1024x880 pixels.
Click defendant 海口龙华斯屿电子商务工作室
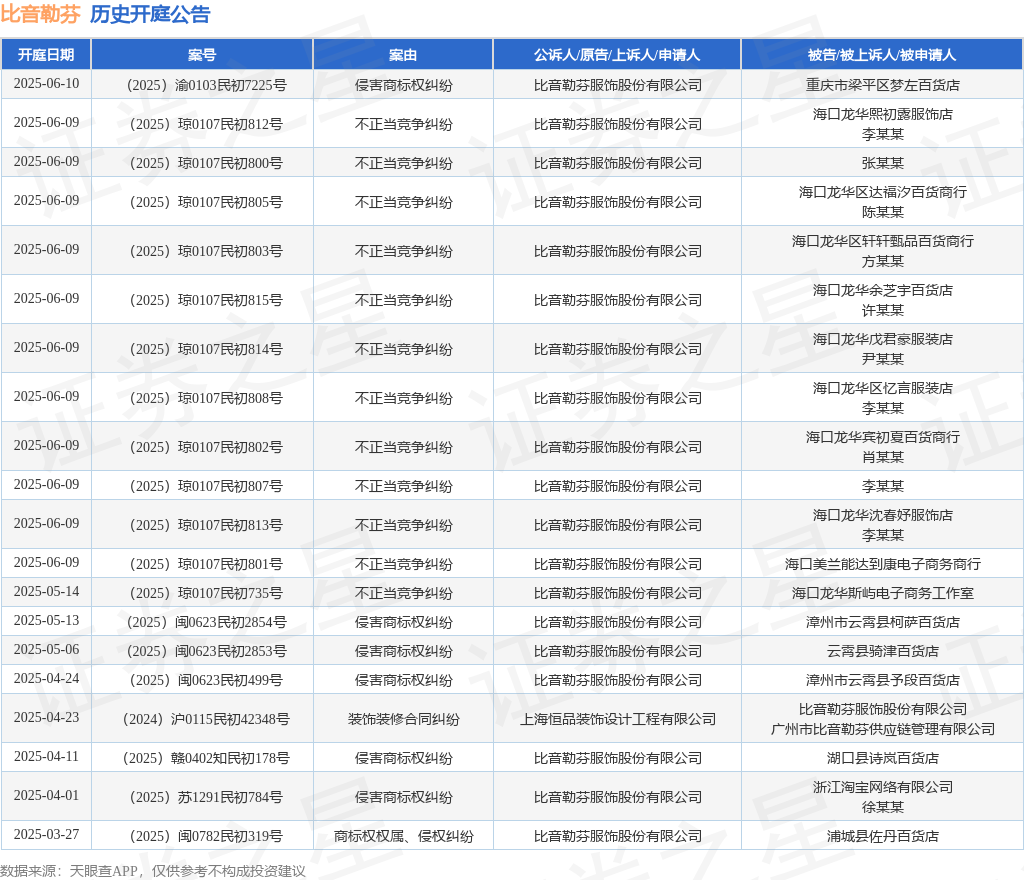[882, 593]
